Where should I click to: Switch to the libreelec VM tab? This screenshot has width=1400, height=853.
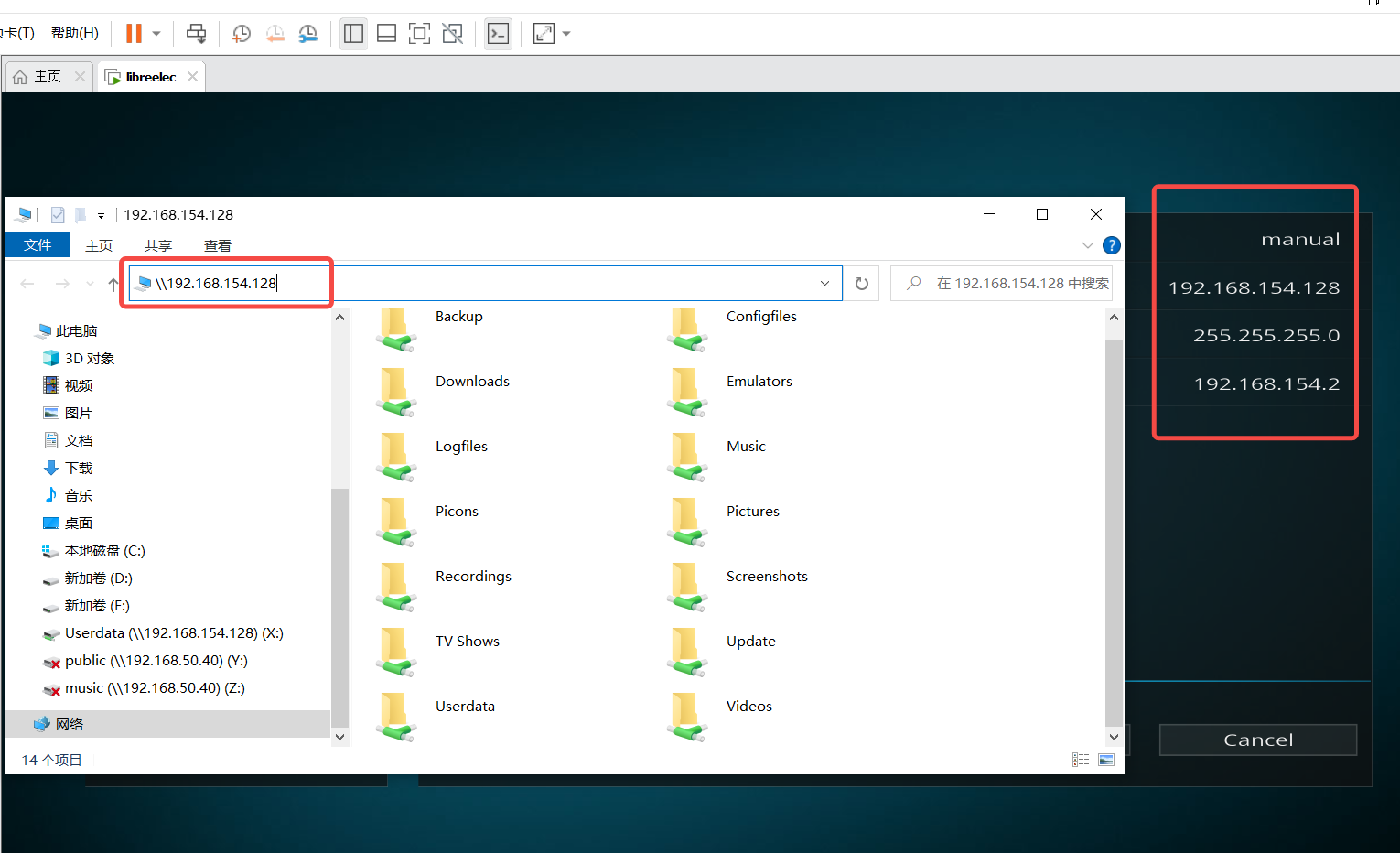151,77
